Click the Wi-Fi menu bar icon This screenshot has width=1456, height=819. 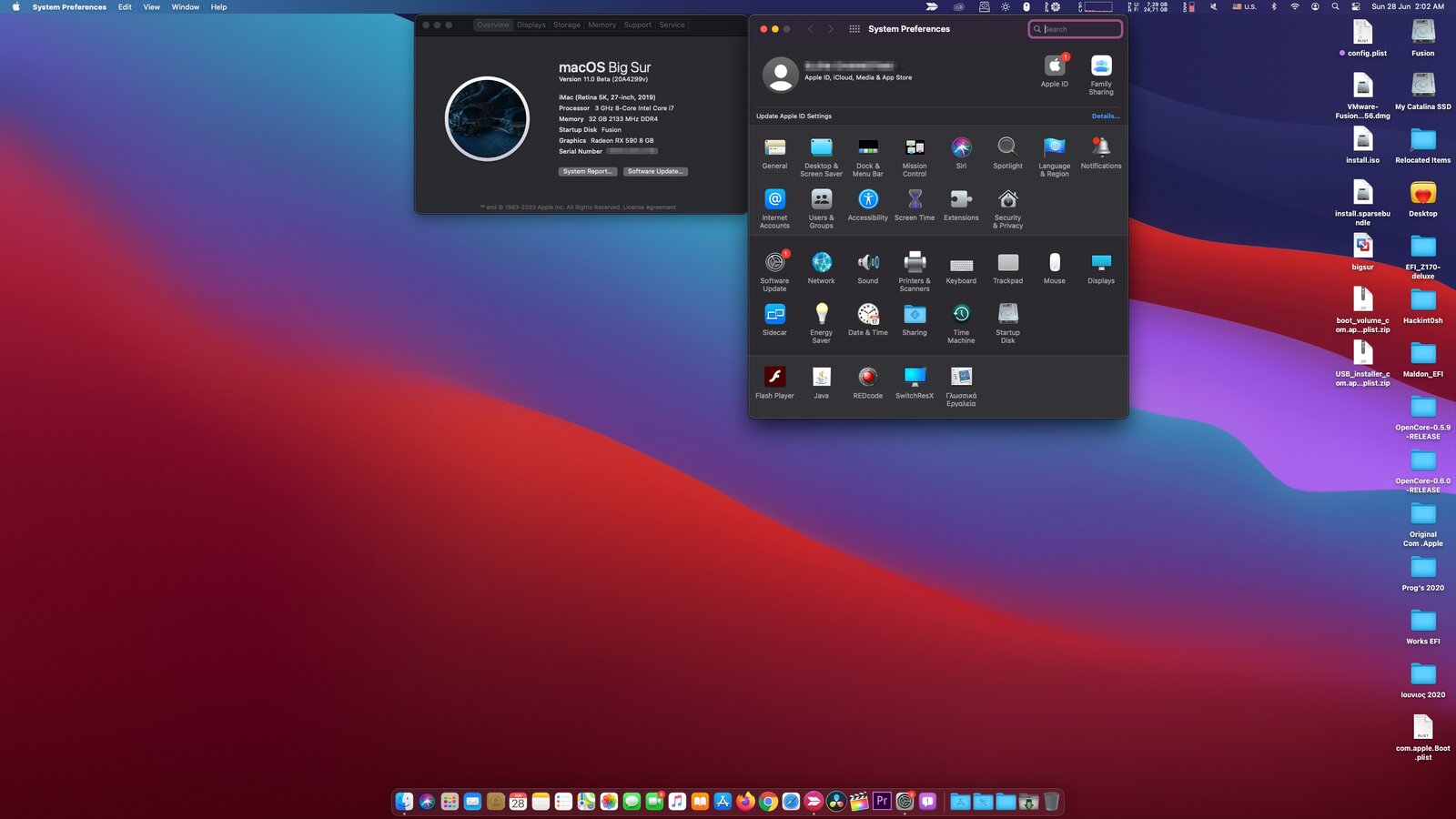coord(1294,7)
